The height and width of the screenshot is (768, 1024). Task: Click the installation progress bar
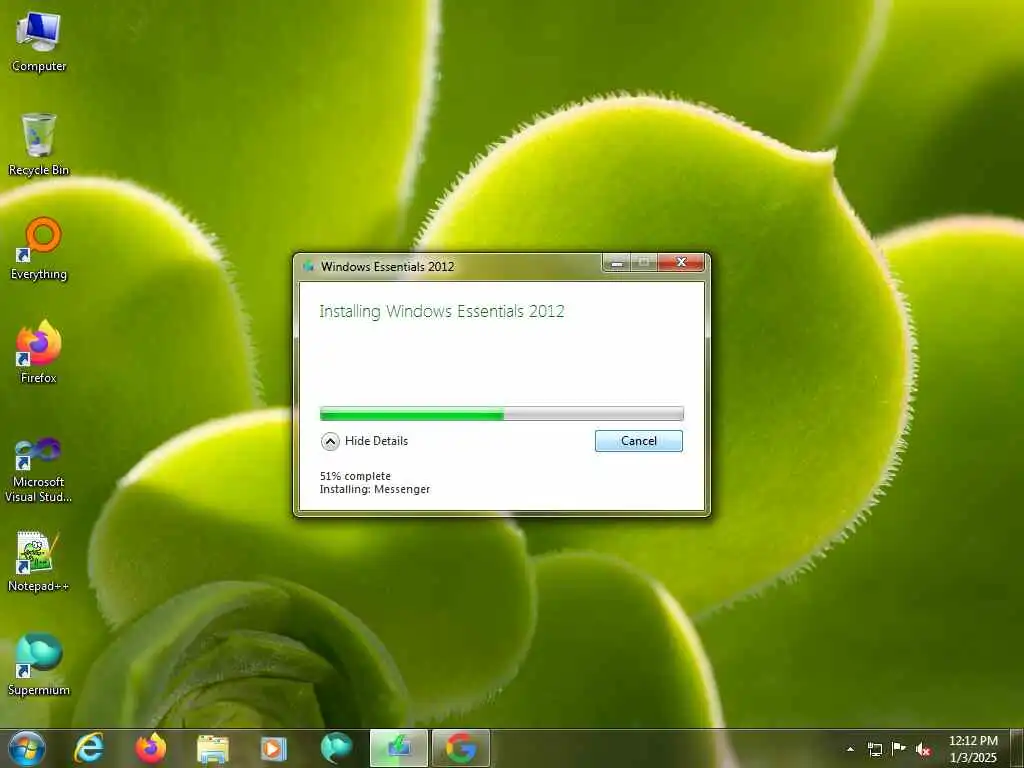(x=502, y=413)
